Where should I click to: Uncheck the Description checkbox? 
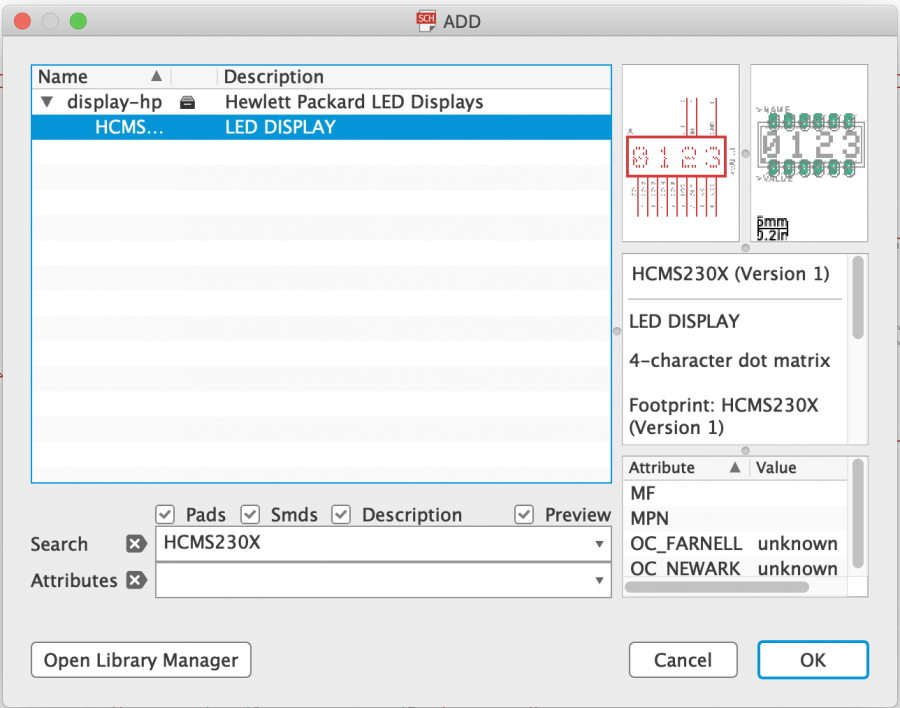click(x=342, y=514)
